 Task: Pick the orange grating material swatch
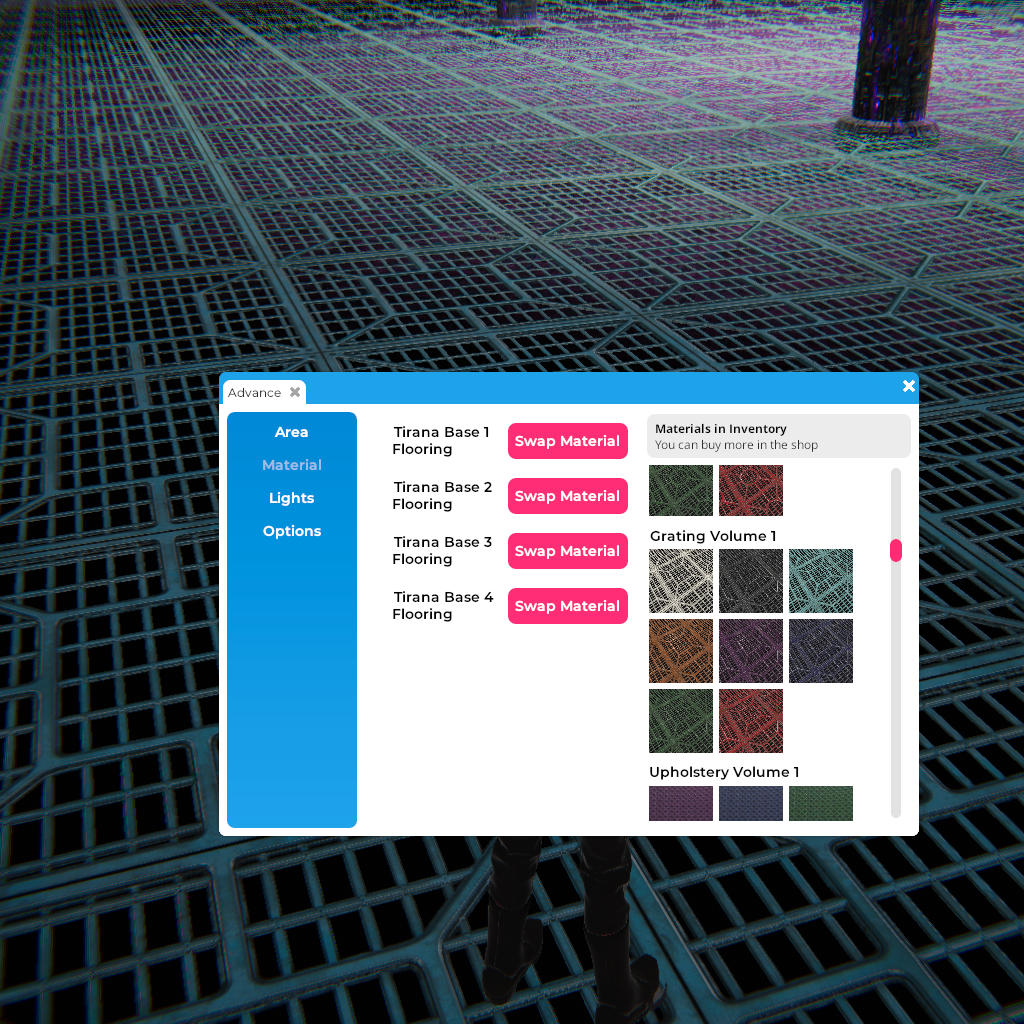coord(681,651)
